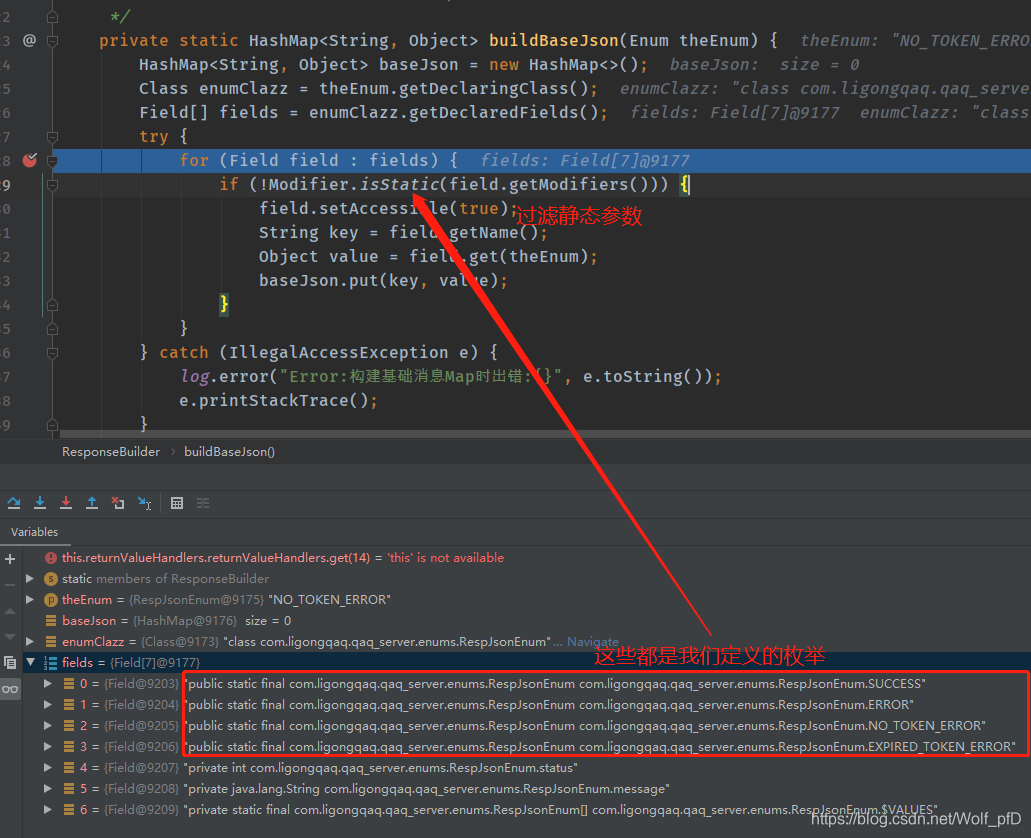Click the move watch down arrow
Image resolution: width=1031 pixels, height=838 pixels.
[x=10, y=637]
